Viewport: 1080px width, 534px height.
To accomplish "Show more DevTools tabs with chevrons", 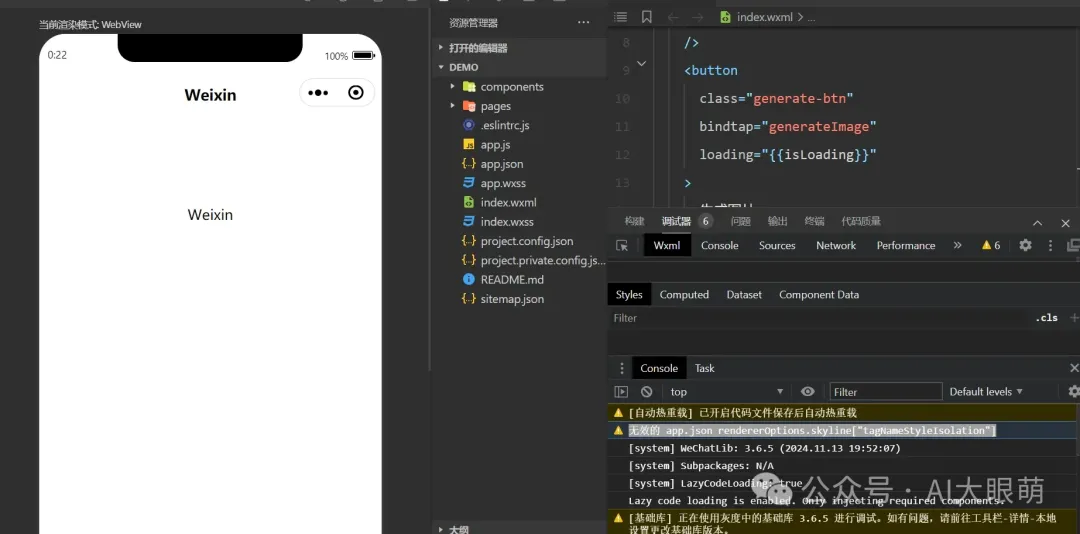I will tap(957, 245).
